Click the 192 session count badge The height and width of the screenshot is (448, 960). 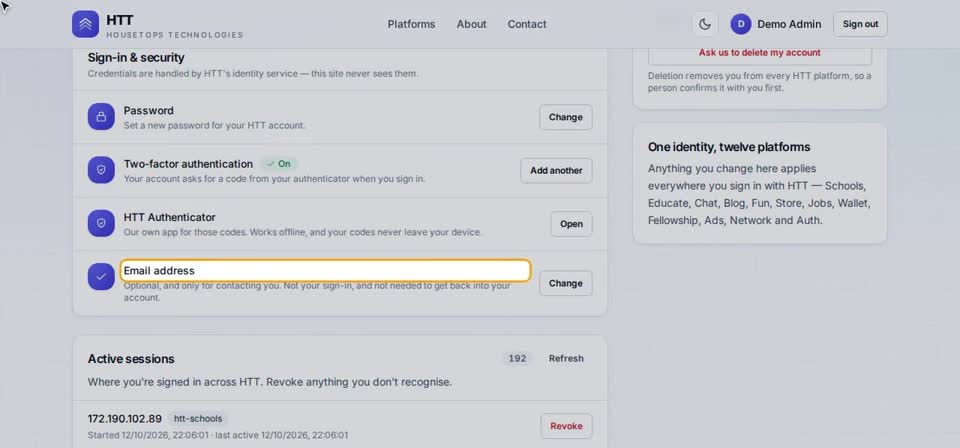tap(517, 359)
